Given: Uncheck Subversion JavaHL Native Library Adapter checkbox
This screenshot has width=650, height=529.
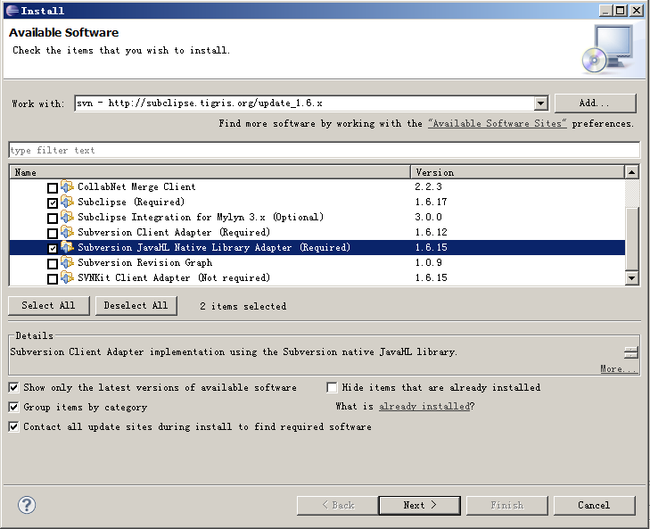Looking at the screenshot, I should point(52,248).
